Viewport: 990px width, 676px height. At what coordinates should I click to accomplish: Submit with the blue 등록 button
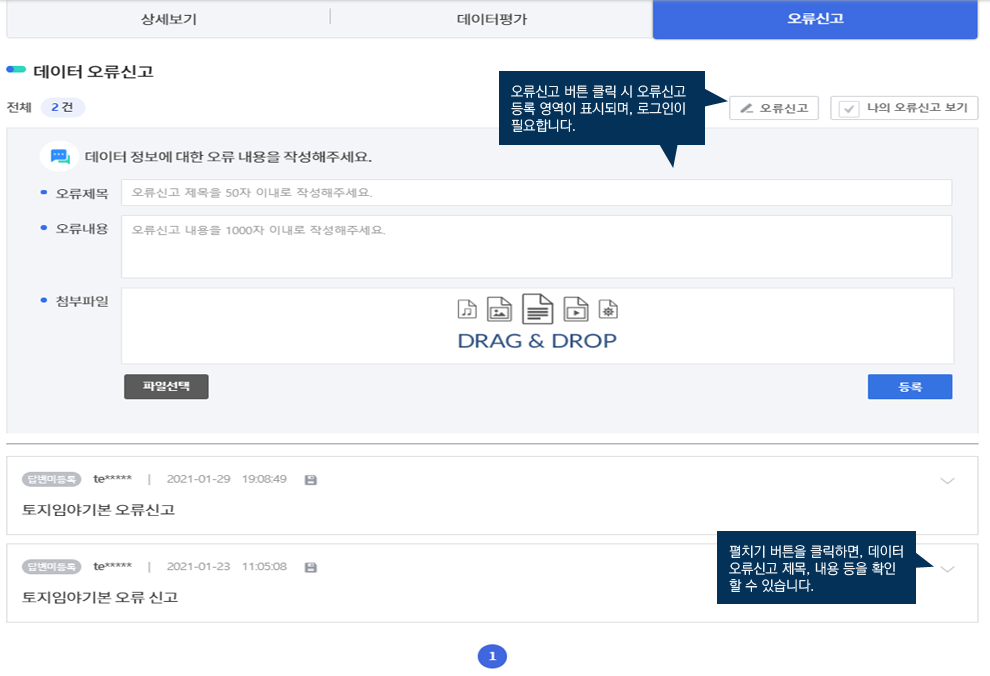click(909, 386)
